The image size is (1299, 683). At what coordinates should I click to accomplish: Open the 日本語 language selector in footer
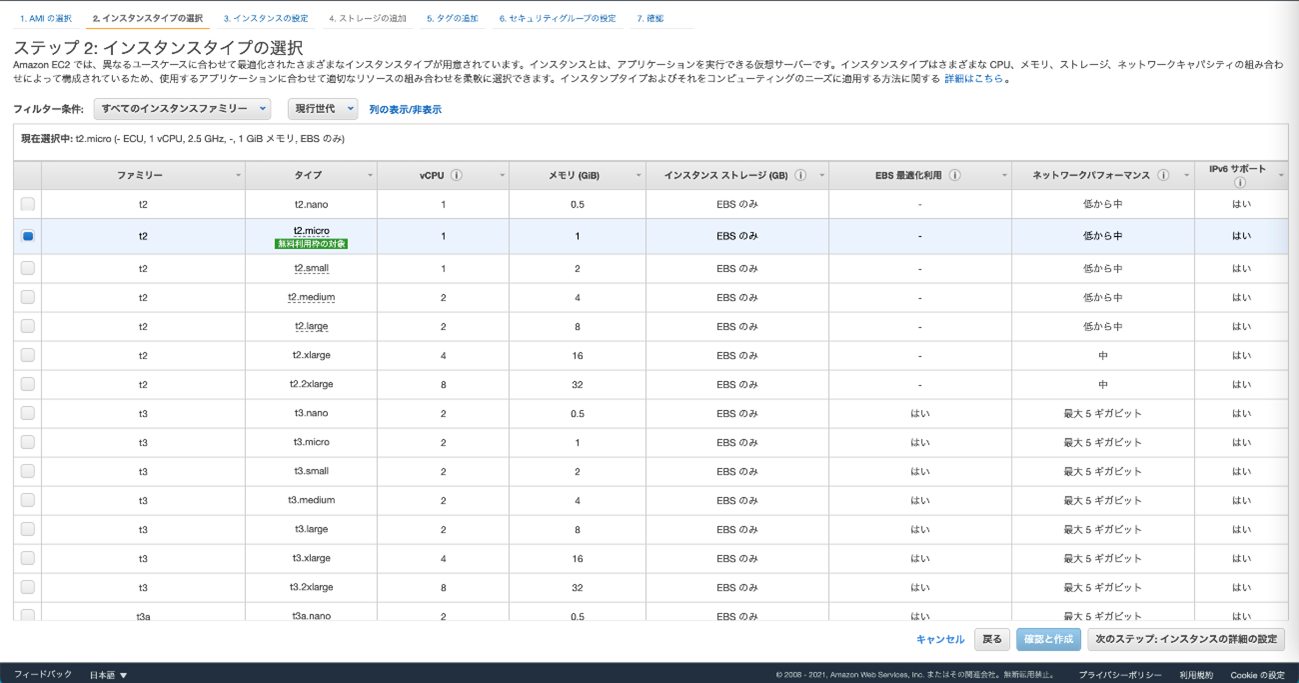pyautogui.click(x=108, y=675)
